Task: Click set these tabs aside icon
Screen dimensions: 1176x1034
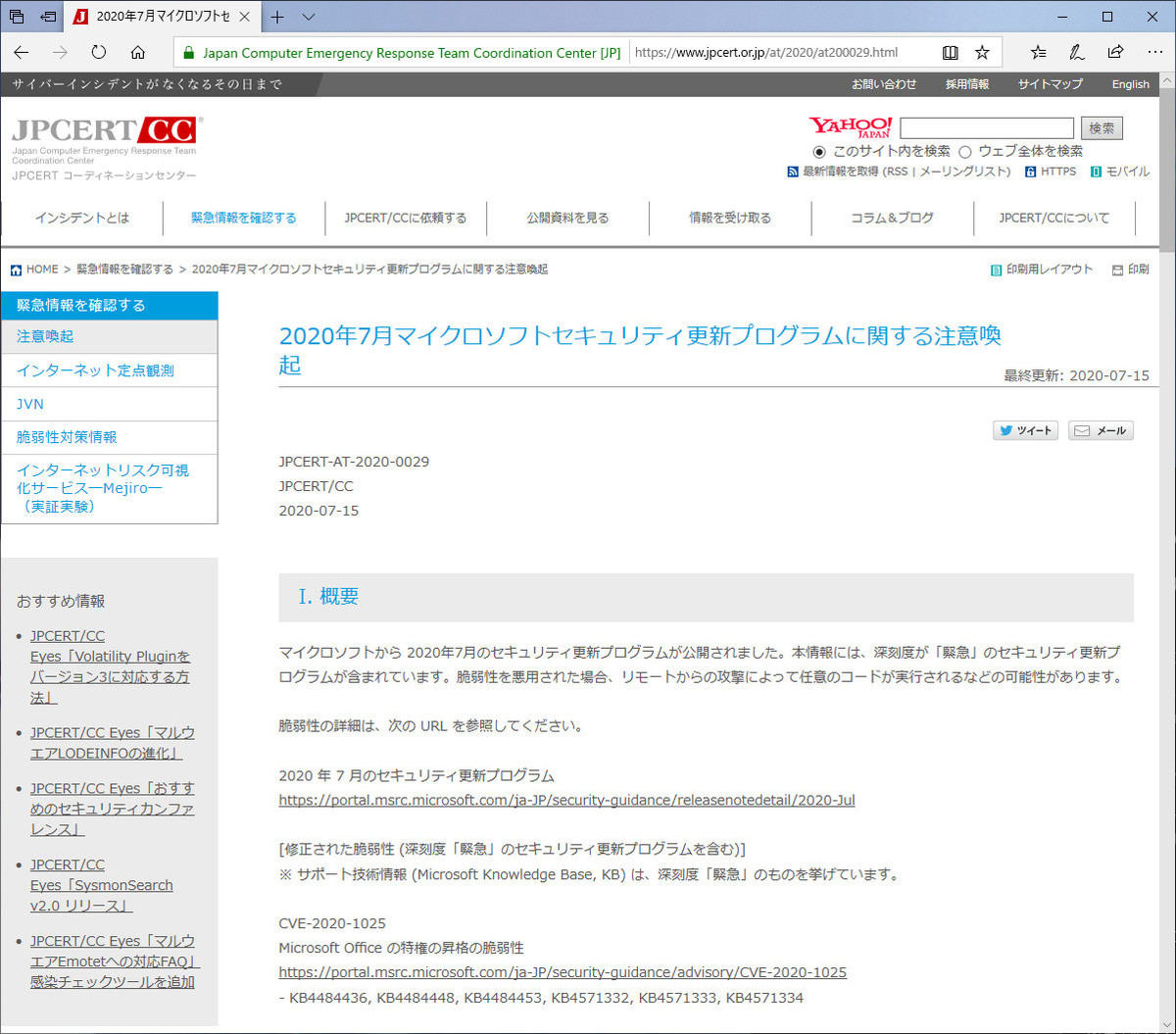Action: pos(48,17)
